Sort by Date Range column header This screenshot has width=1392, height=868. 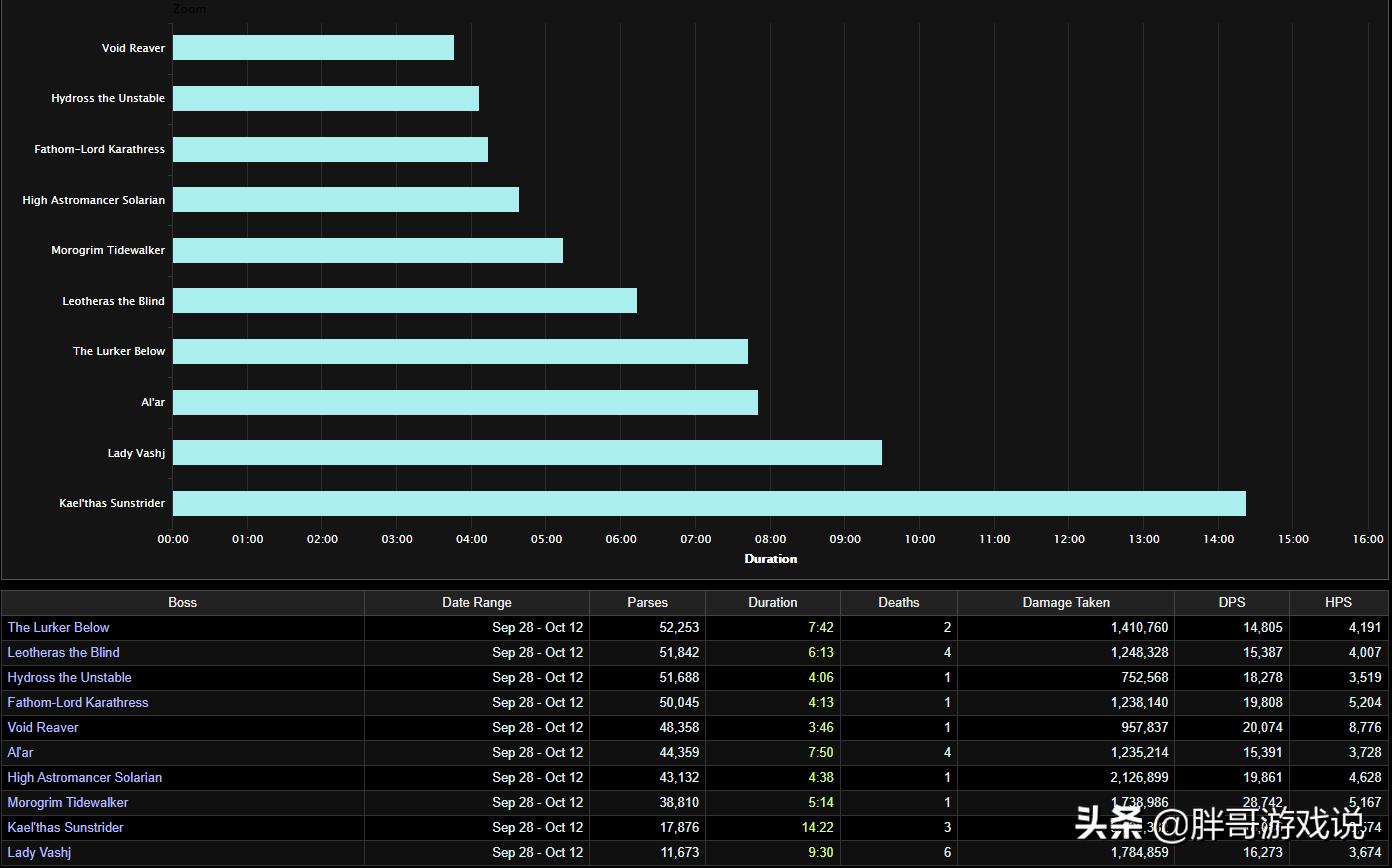[x=476, y=602]
